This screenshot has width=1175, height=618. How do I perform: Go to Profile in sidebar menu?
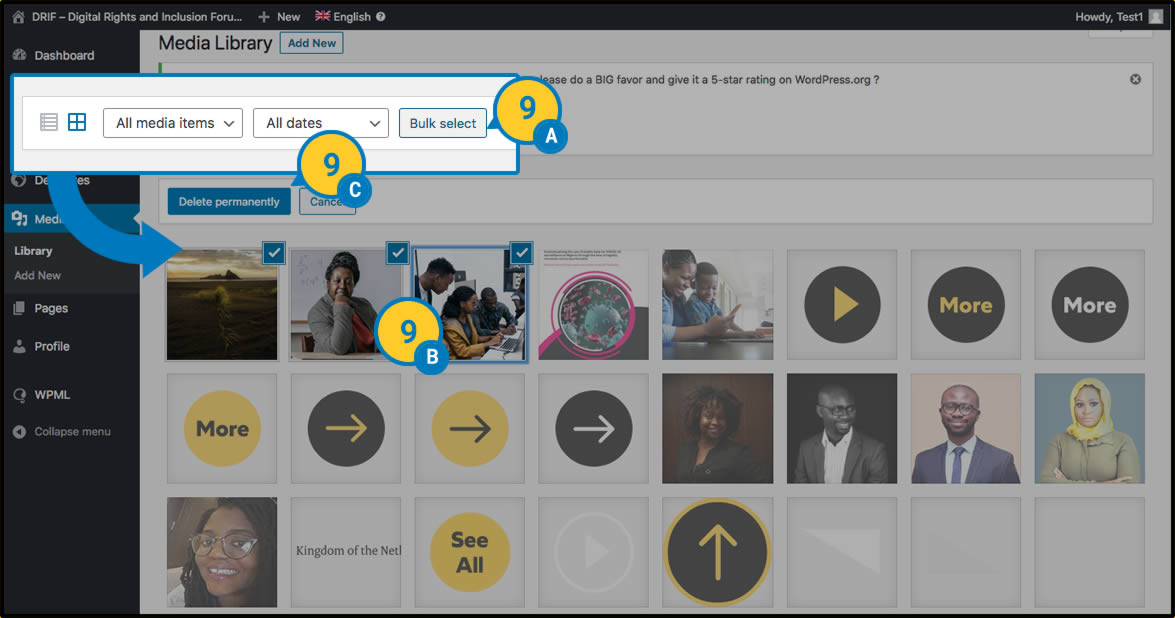pos(52,346)
